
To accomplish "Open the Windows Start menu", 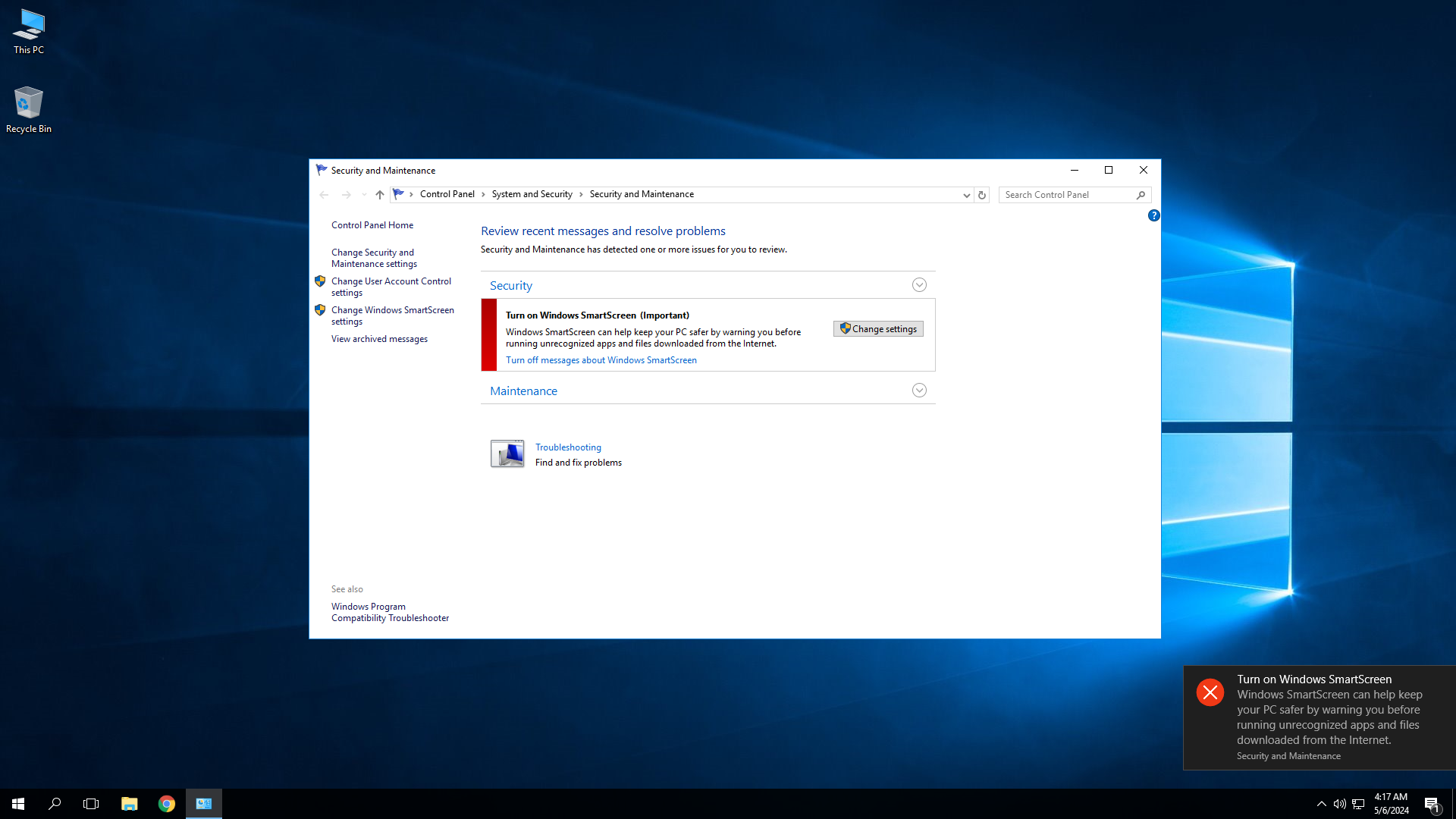I will coord(18,804).
